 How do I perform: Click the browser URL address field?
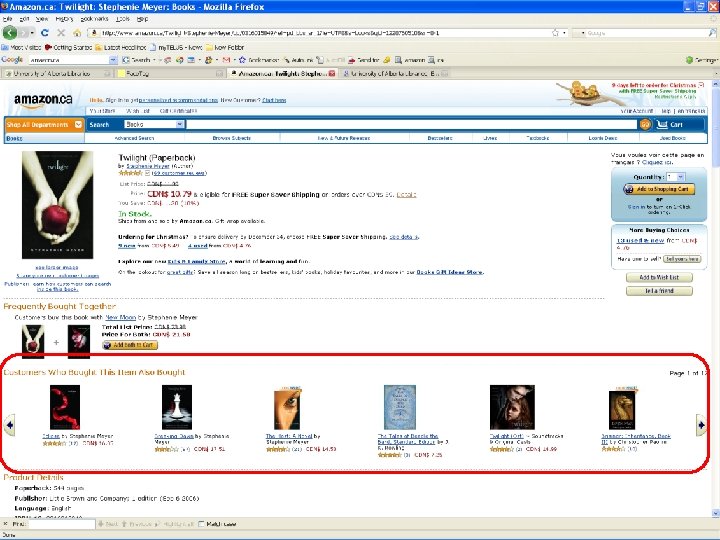pos(320,33)
